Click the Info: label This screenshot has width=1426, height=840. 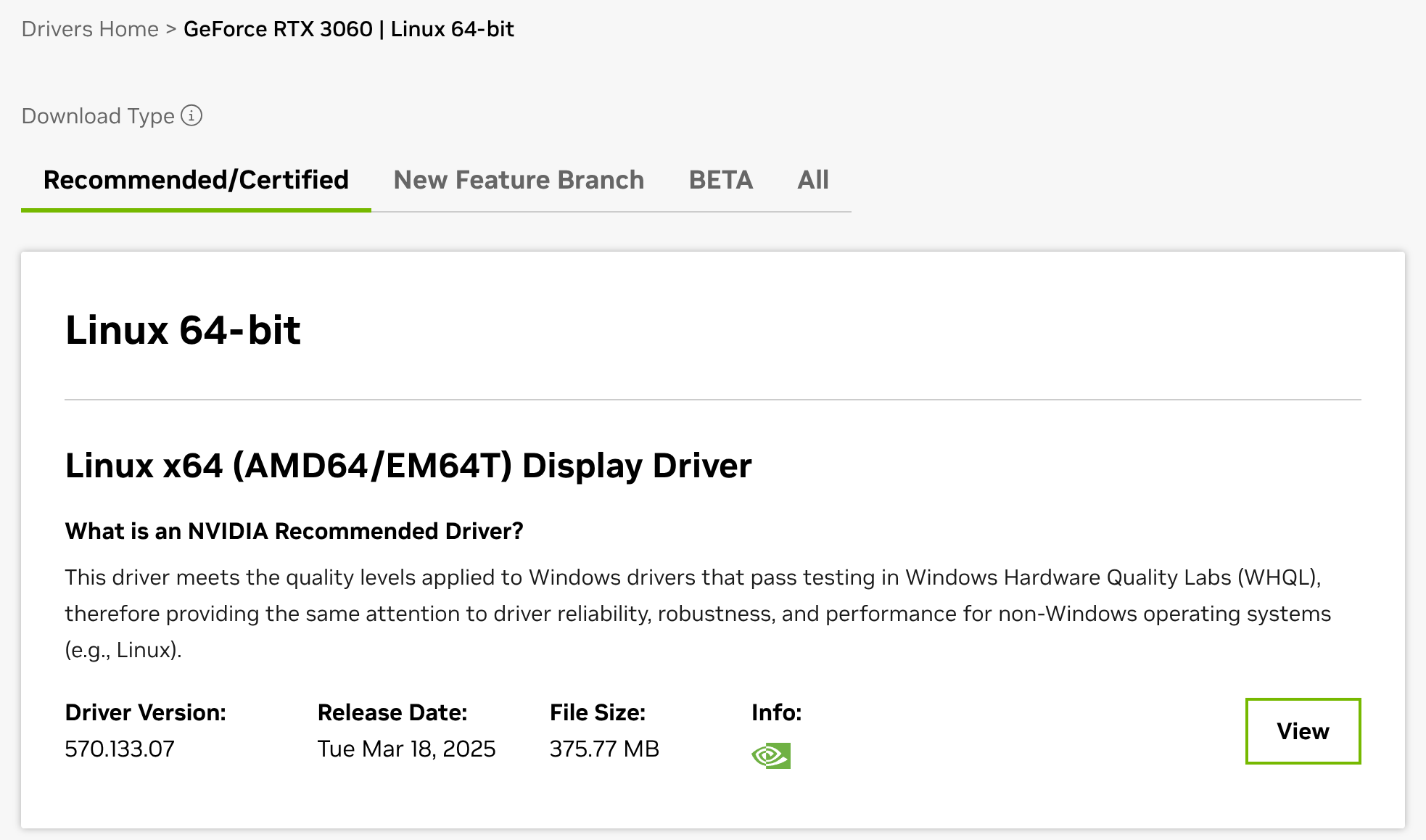click(776, 712)
